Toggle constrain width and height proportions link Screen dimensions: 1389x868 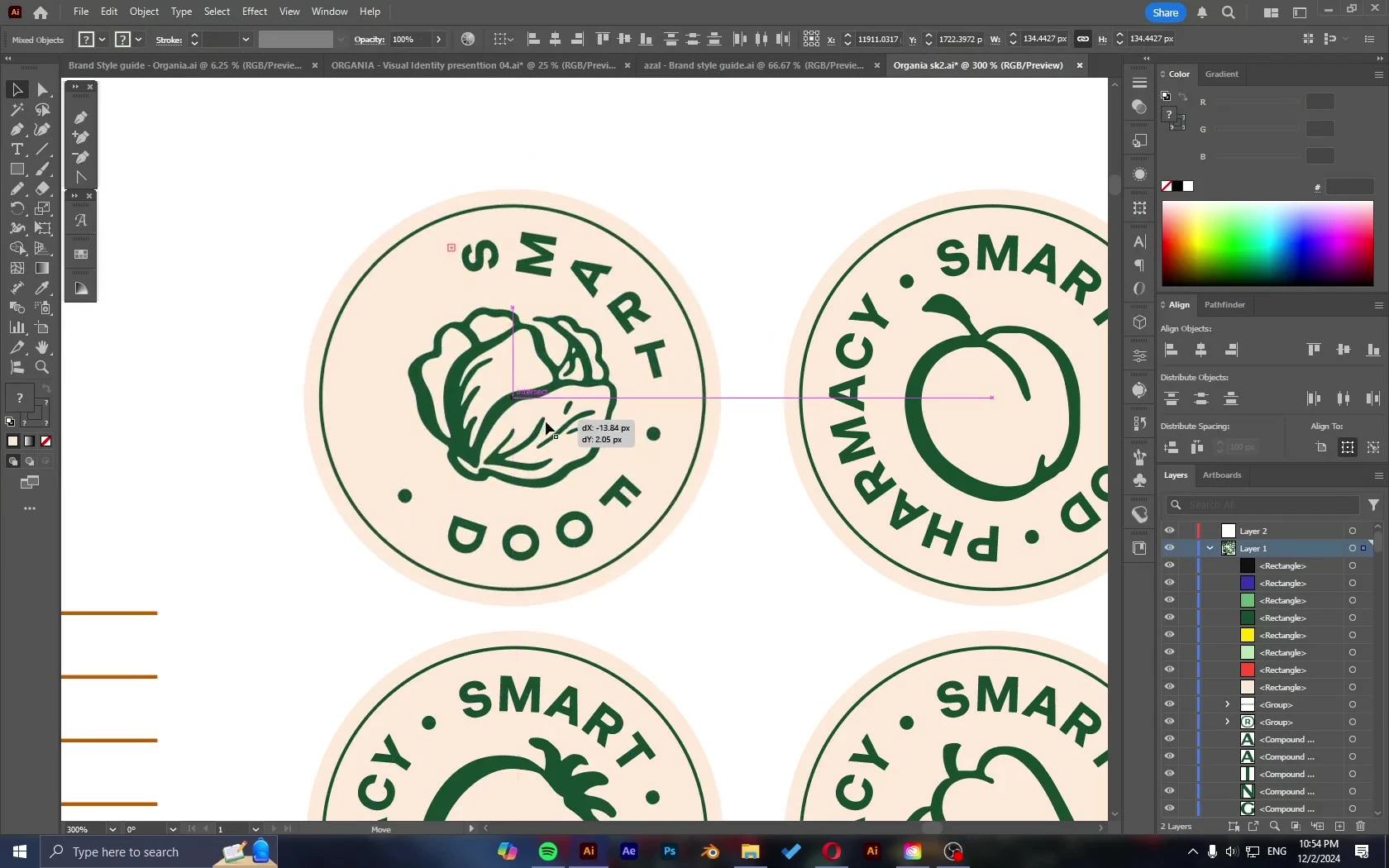1082,39
